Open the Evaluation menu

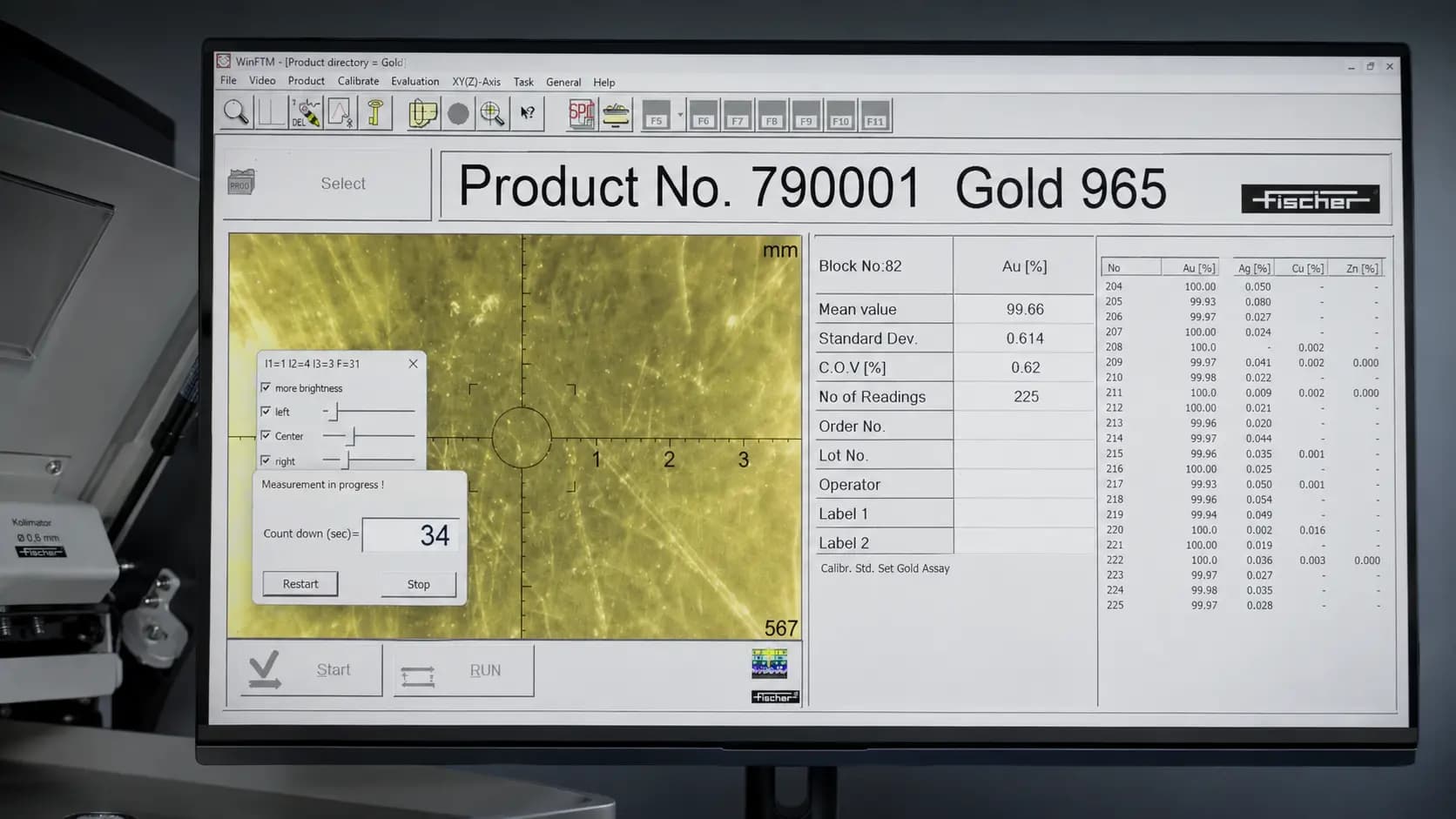coord(415,81)
